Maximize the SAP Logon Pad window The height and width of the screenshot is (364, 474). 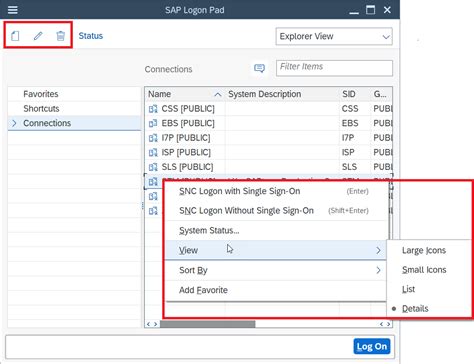370,10
